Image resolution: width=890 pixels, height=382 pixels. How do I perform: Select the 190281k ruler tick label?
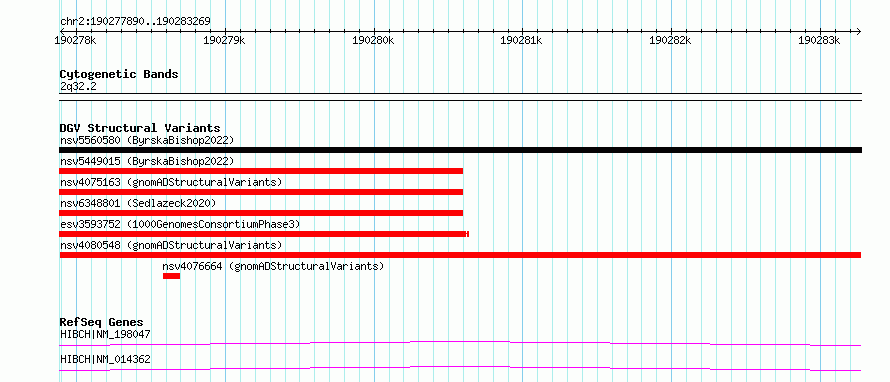[522, 40]
